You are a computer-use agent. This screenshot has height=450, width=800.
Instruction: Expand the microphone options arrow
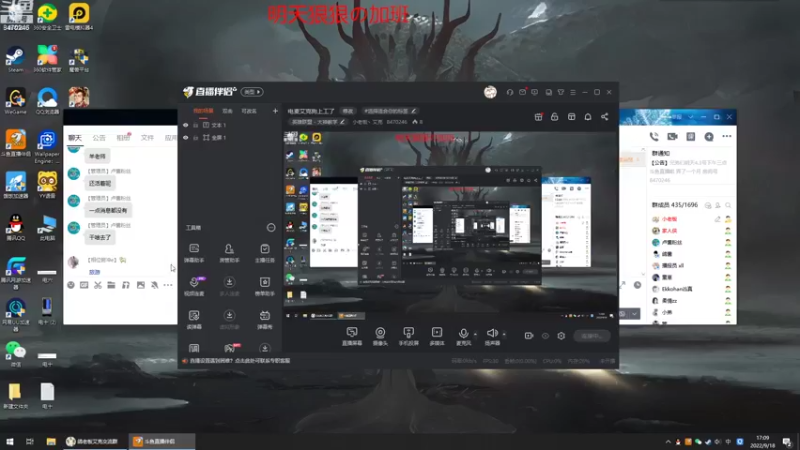[x=476, y=334]
